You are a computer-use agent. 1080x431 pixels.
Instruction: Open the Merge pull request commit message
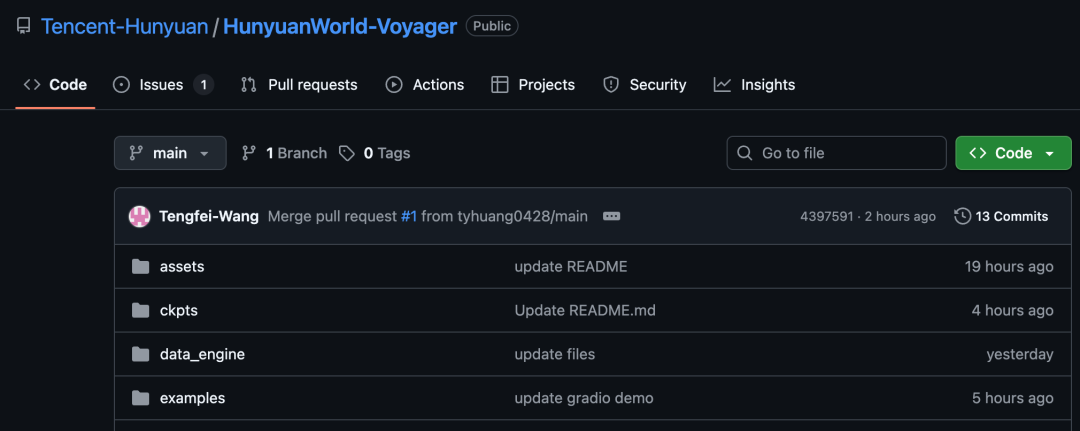pyautogui.click(x=332, y=216)
